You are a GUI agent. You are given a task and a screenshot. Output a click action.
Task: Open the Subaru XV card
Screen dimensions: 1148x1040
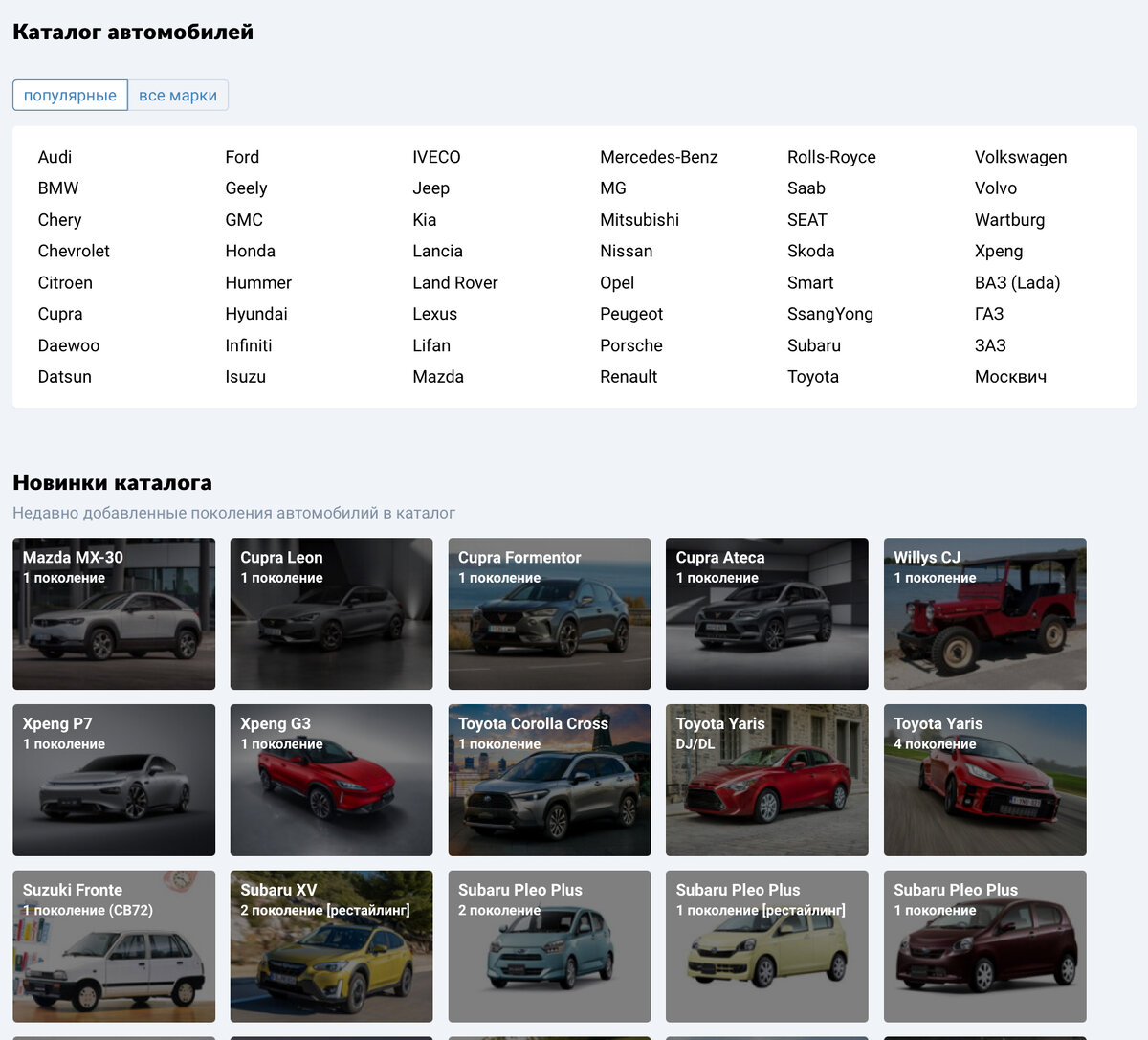331,946
